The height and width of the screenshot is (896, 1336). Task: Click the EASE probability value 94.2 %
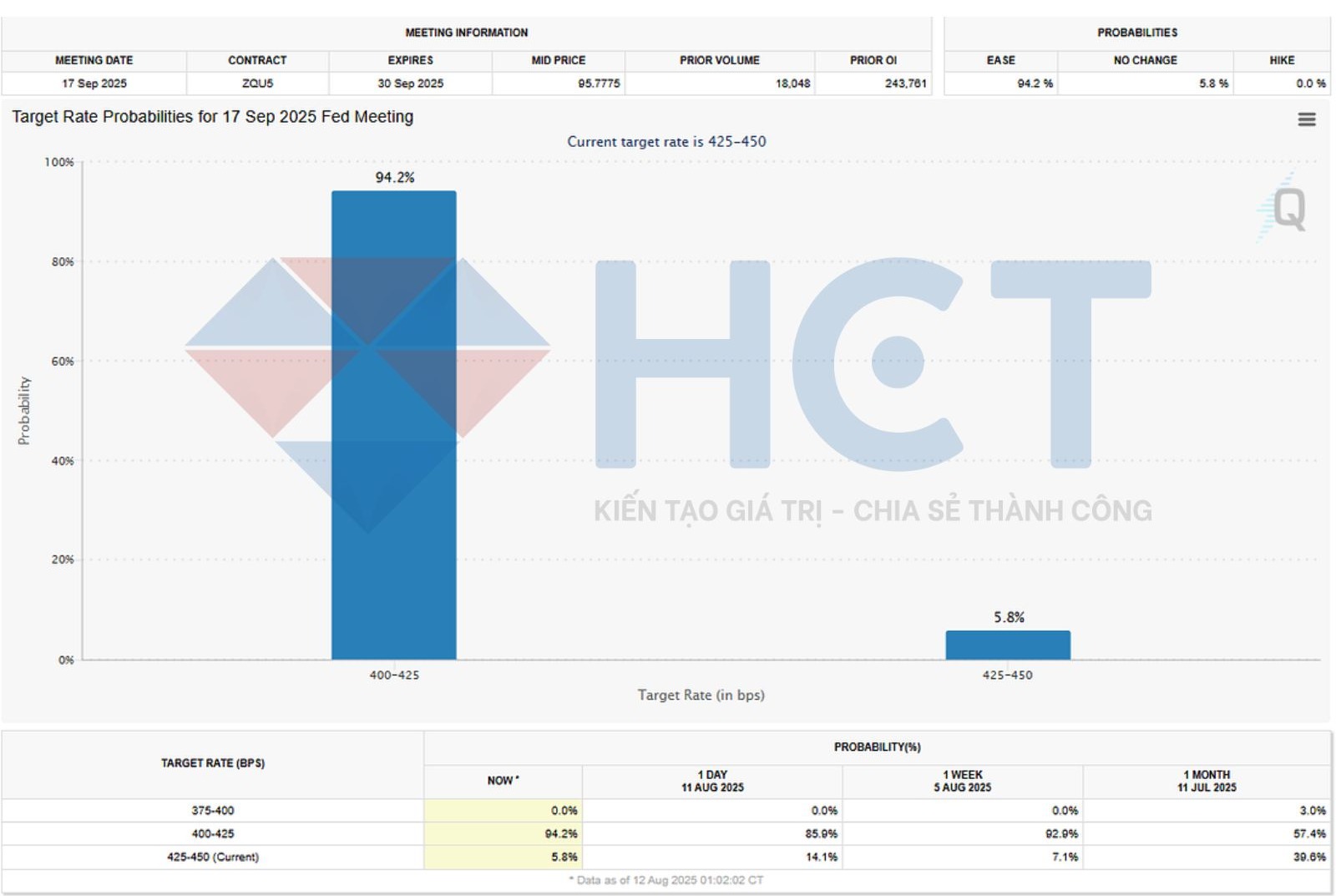pyautogui.click(x=1034, y=84)
